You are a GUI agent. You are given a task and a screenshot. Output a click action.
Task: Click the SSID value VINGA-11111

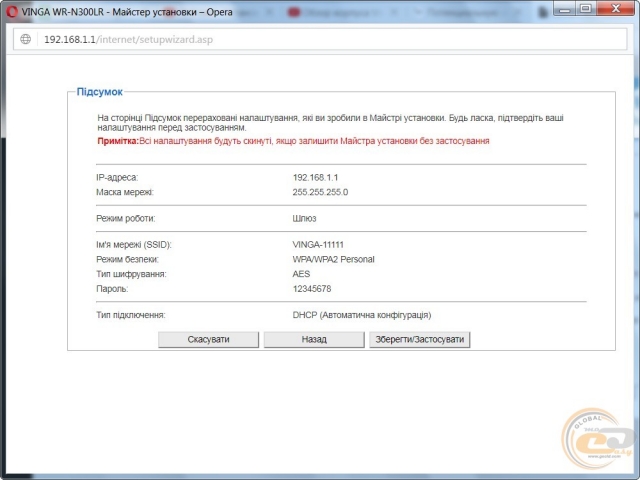coord(318,244)
